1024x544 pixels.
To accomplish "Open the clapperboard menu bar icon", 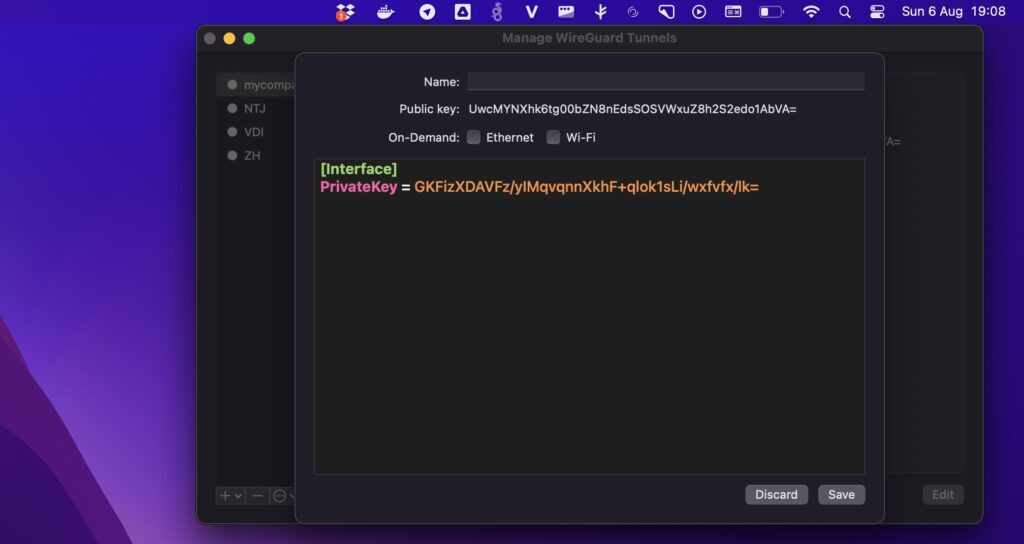I will (566, 12).
